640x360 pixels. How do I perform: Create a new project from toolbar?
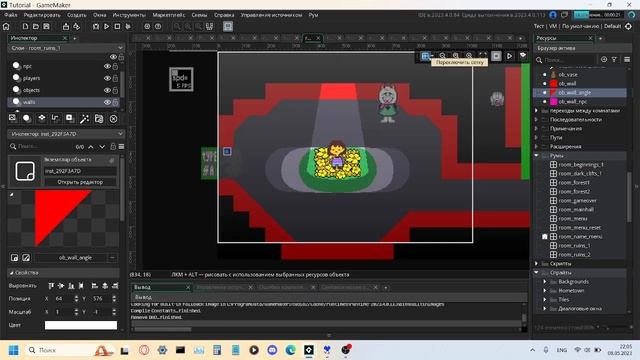coord(25,27)
